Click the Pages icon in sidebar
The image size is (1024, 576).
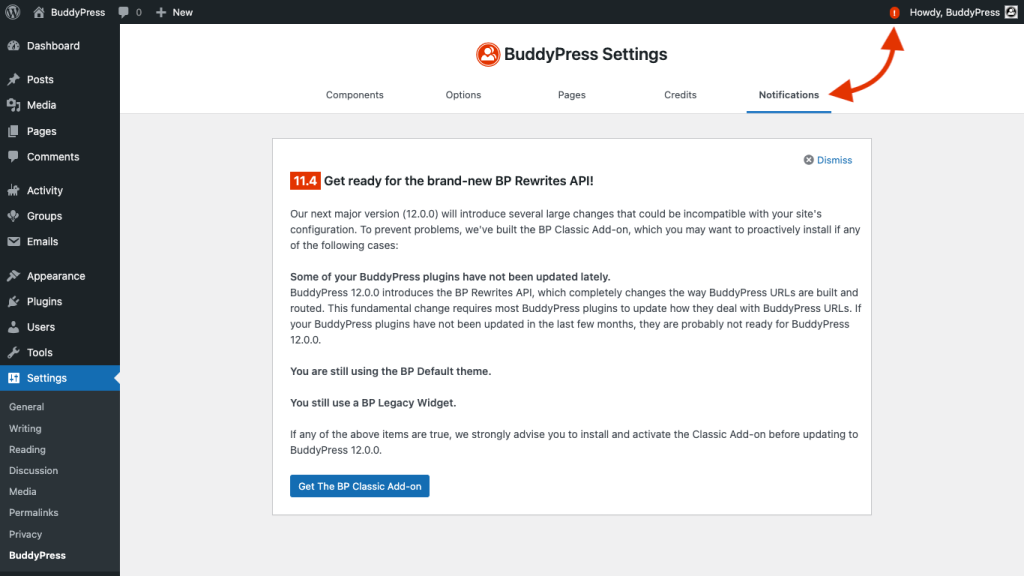(14, 131)
